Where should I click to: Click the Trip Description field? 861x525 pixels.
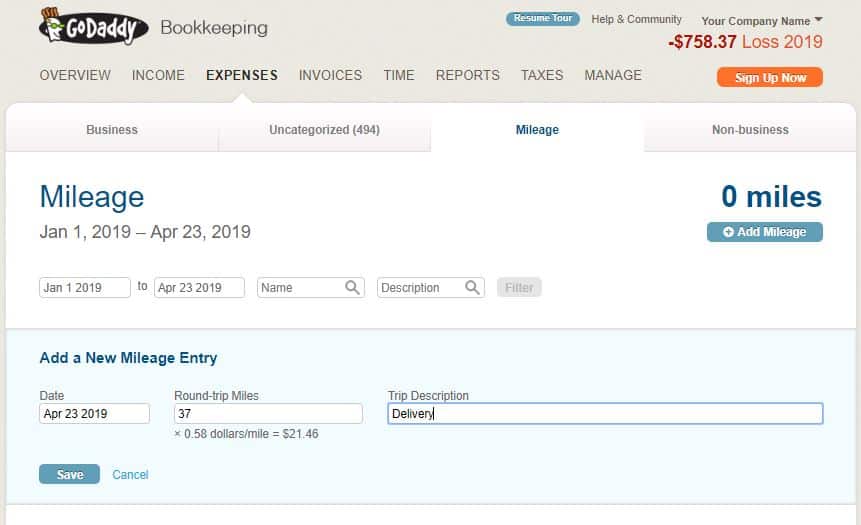tap(605, 414)
